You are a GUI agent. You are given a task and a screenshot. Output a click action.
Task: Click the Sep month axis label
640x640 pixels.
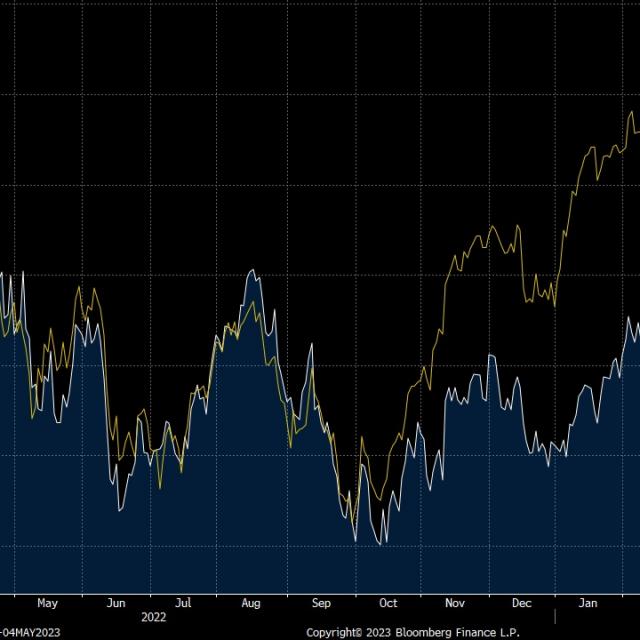click(321, 603)
